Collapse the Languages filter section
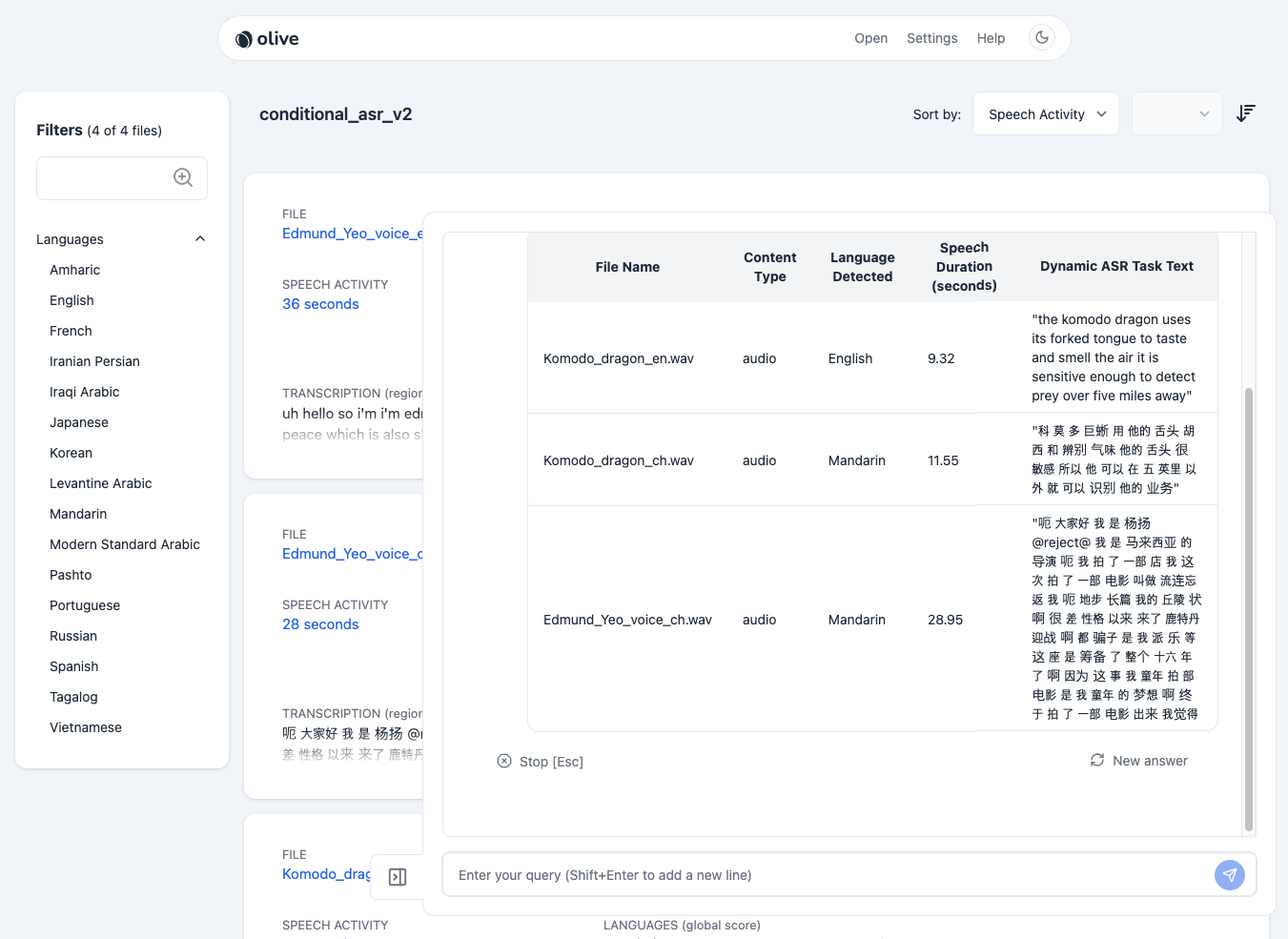The image size is (1288, 939). (x=200, y=239)
